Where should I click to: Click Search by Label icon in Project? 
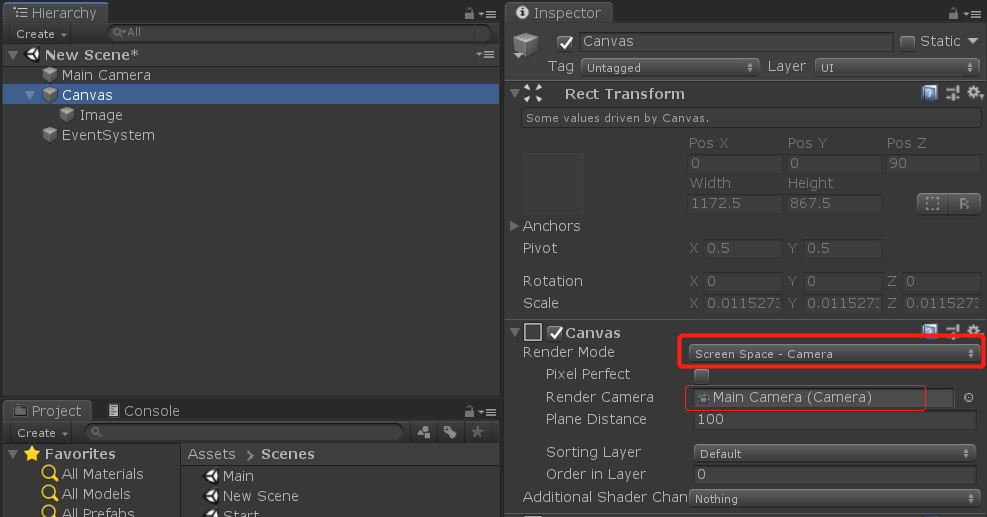click(x=450, y=432)
